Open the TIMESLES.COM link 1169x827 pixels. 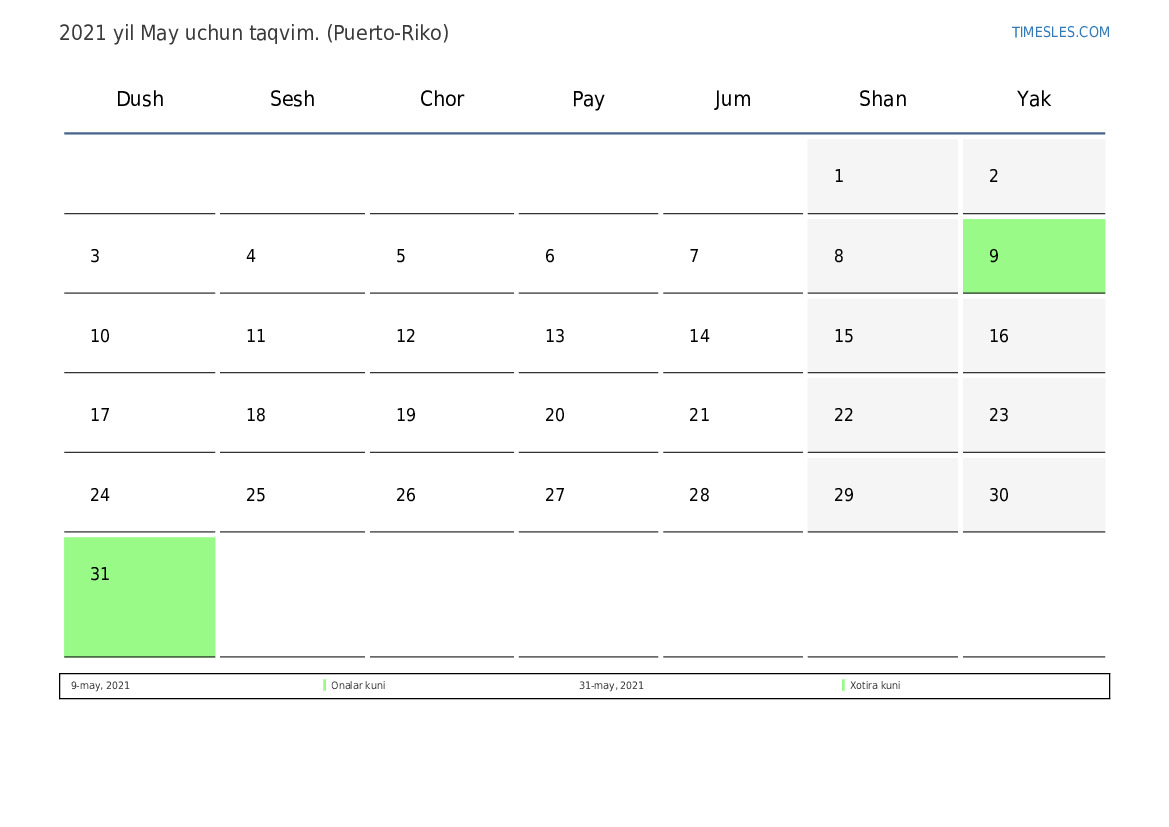[x=1060, y=32]
